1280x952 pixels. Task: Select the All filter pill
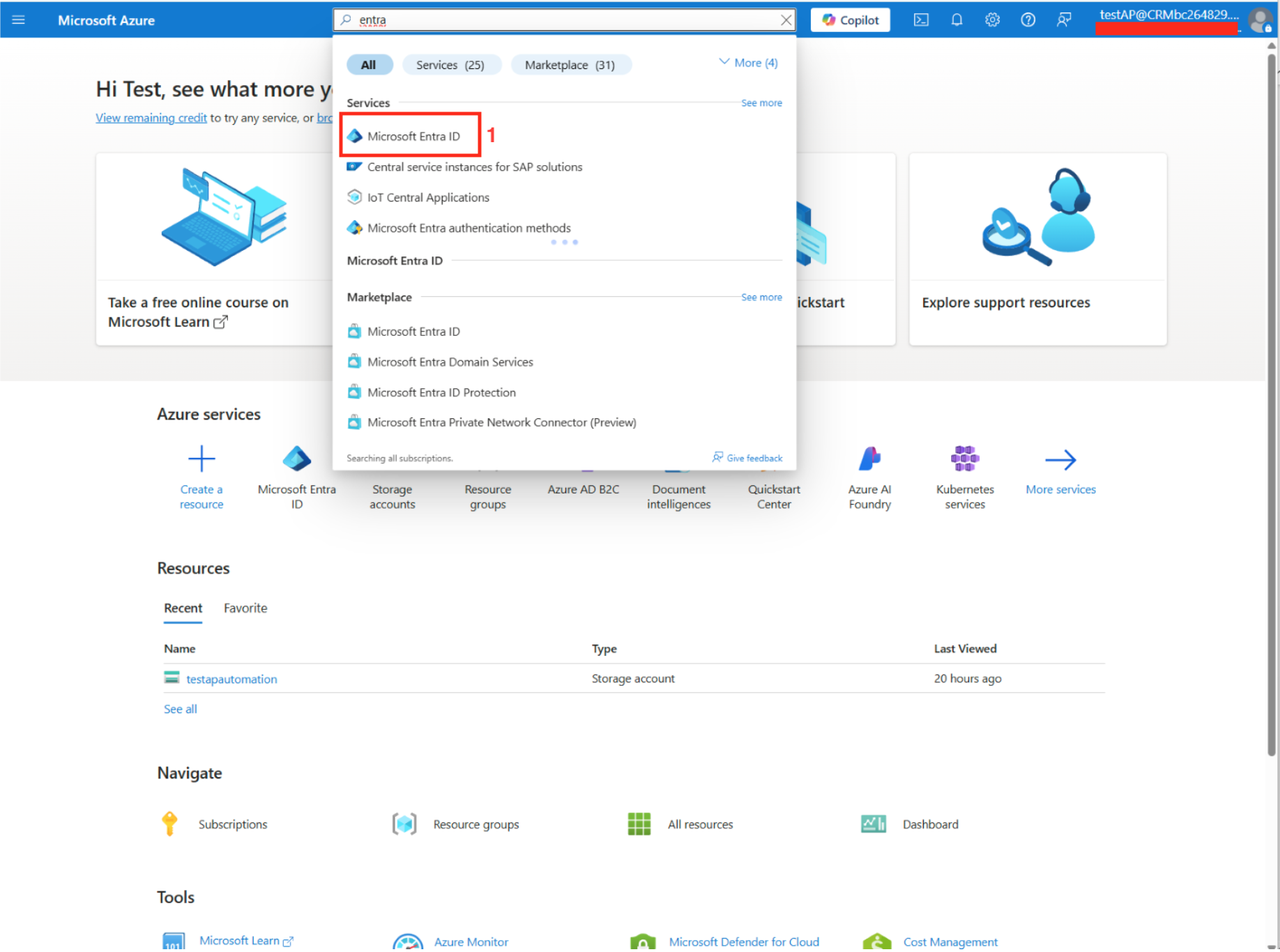[x=369, y=65]
